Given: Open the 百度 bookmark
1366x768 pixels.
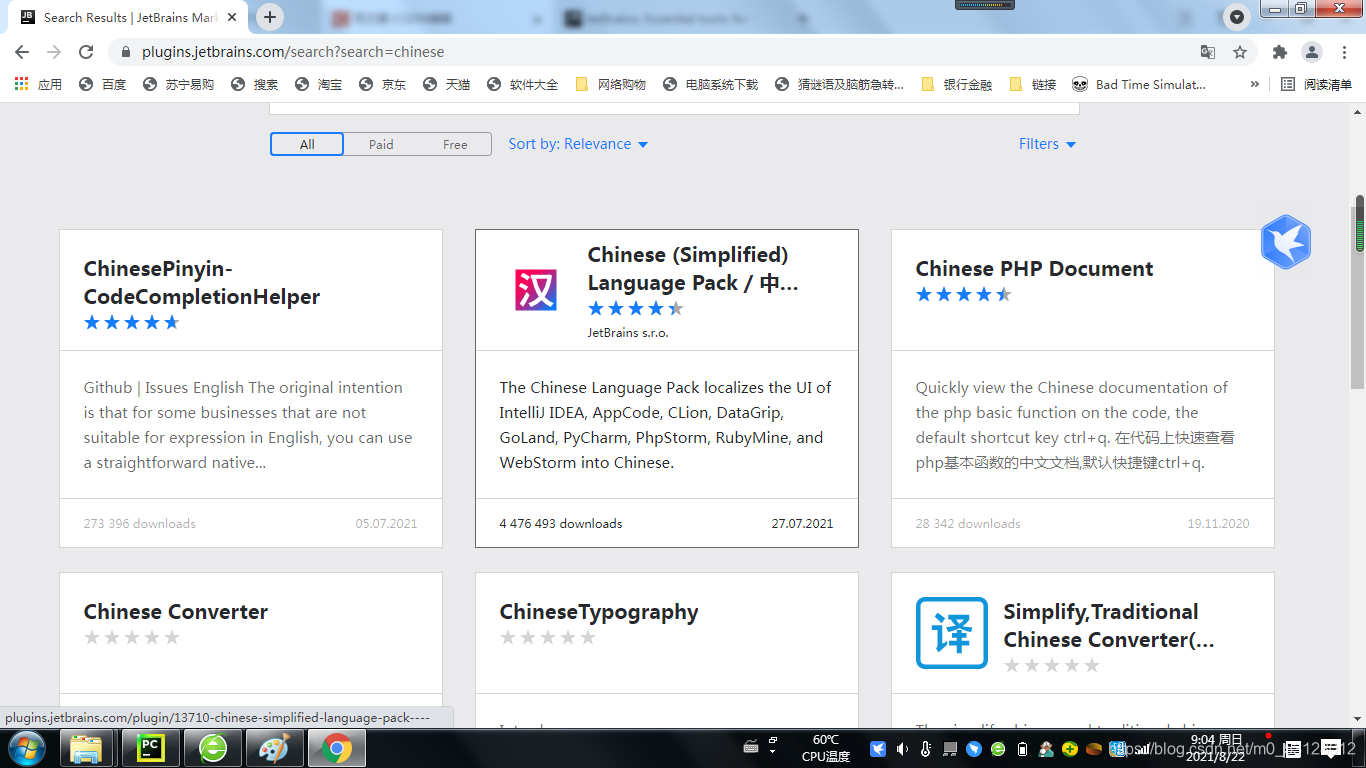Looking at the screenshot, I should click(x=102, y=85).
